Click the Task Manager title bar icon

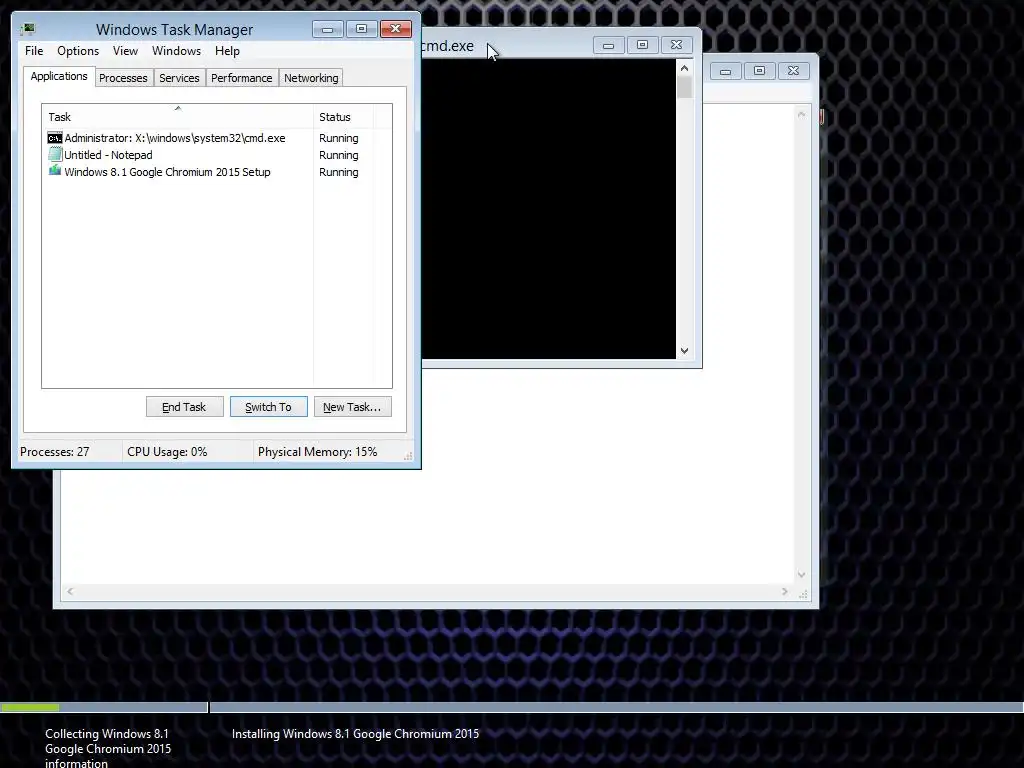[27, 29]
